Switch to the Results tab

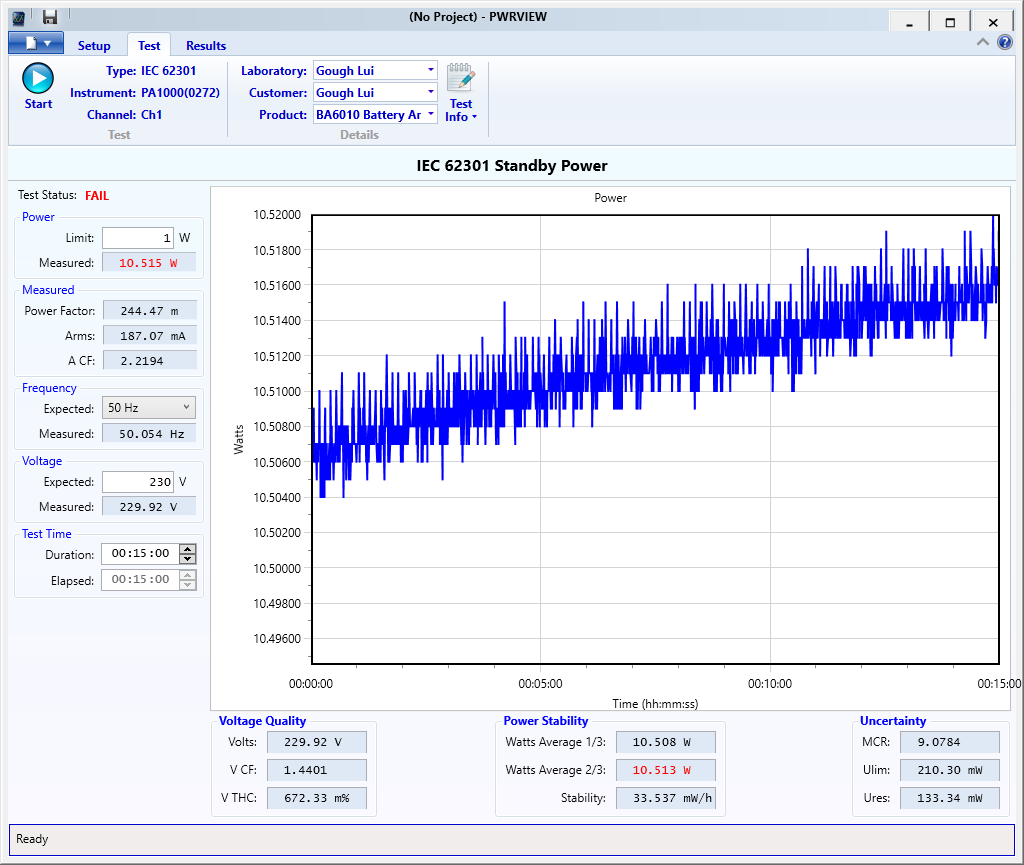click(206, 46)
